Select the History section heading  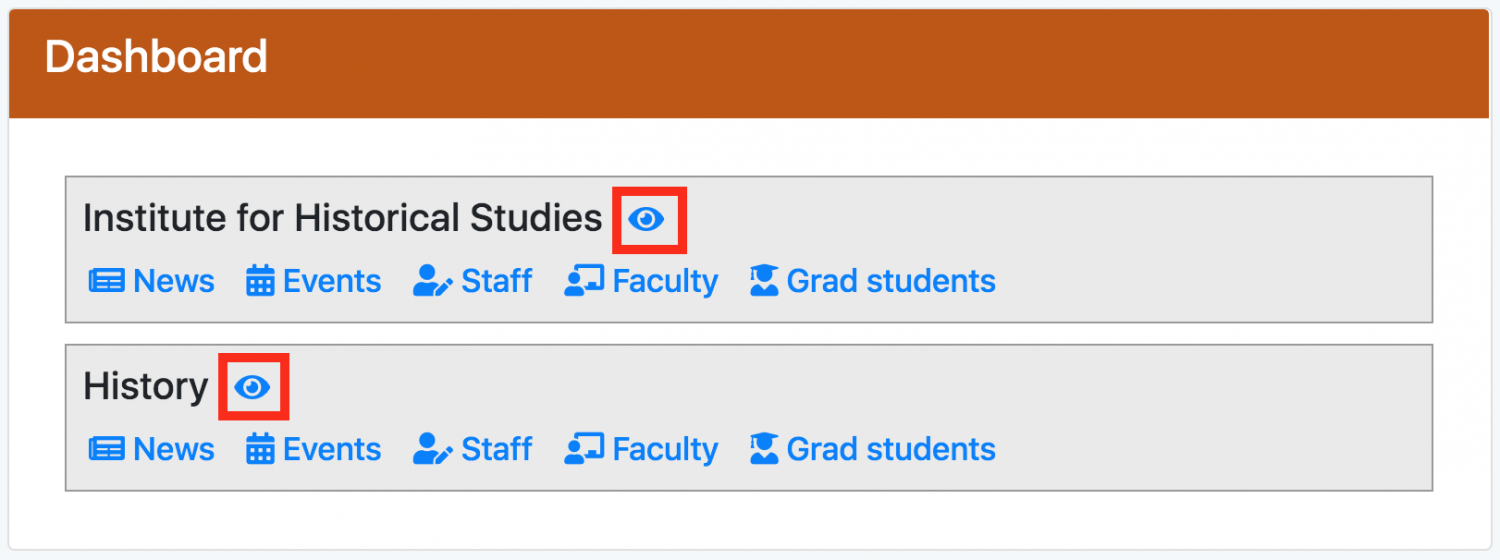tap(146, 387)
